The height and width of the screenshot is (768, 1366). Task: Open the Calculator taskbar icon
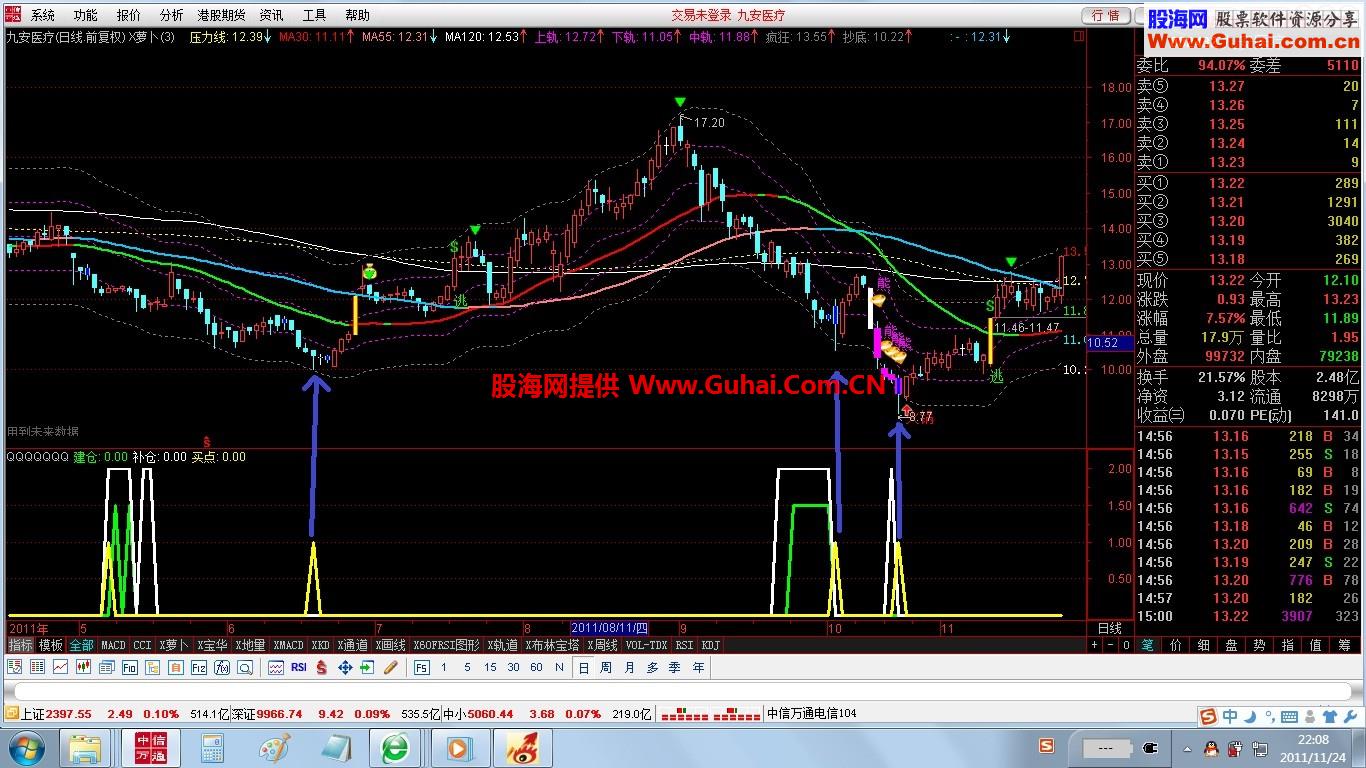212,747
